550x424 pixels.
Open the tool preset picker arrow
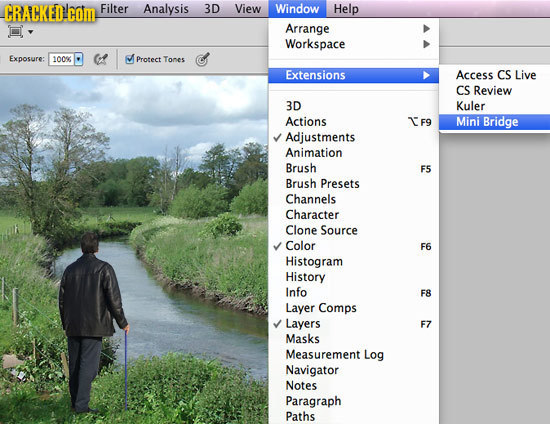31,32
